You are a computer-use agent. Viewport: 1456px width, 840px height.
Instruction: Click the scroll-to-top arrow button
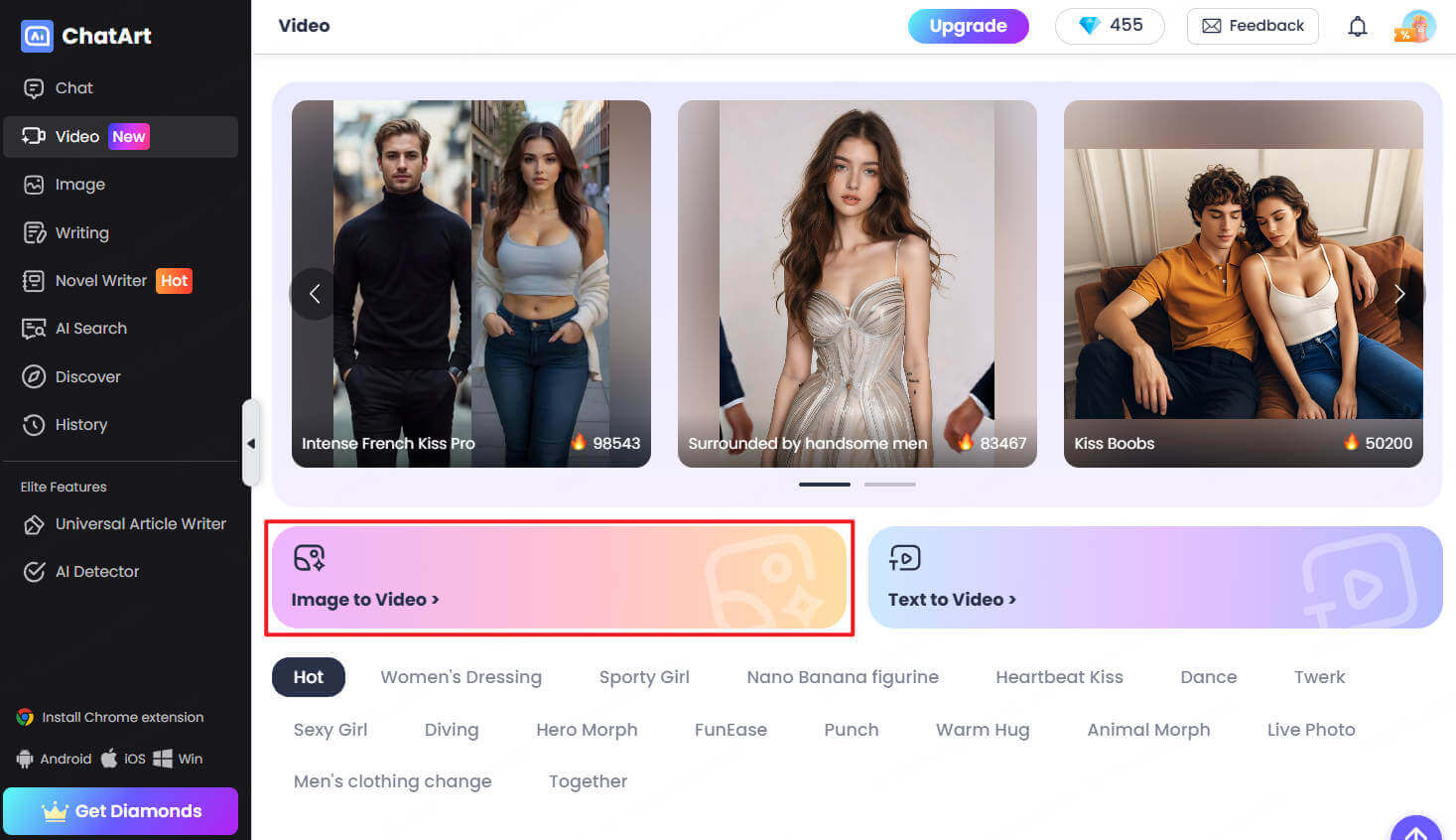coord(1416,830)
